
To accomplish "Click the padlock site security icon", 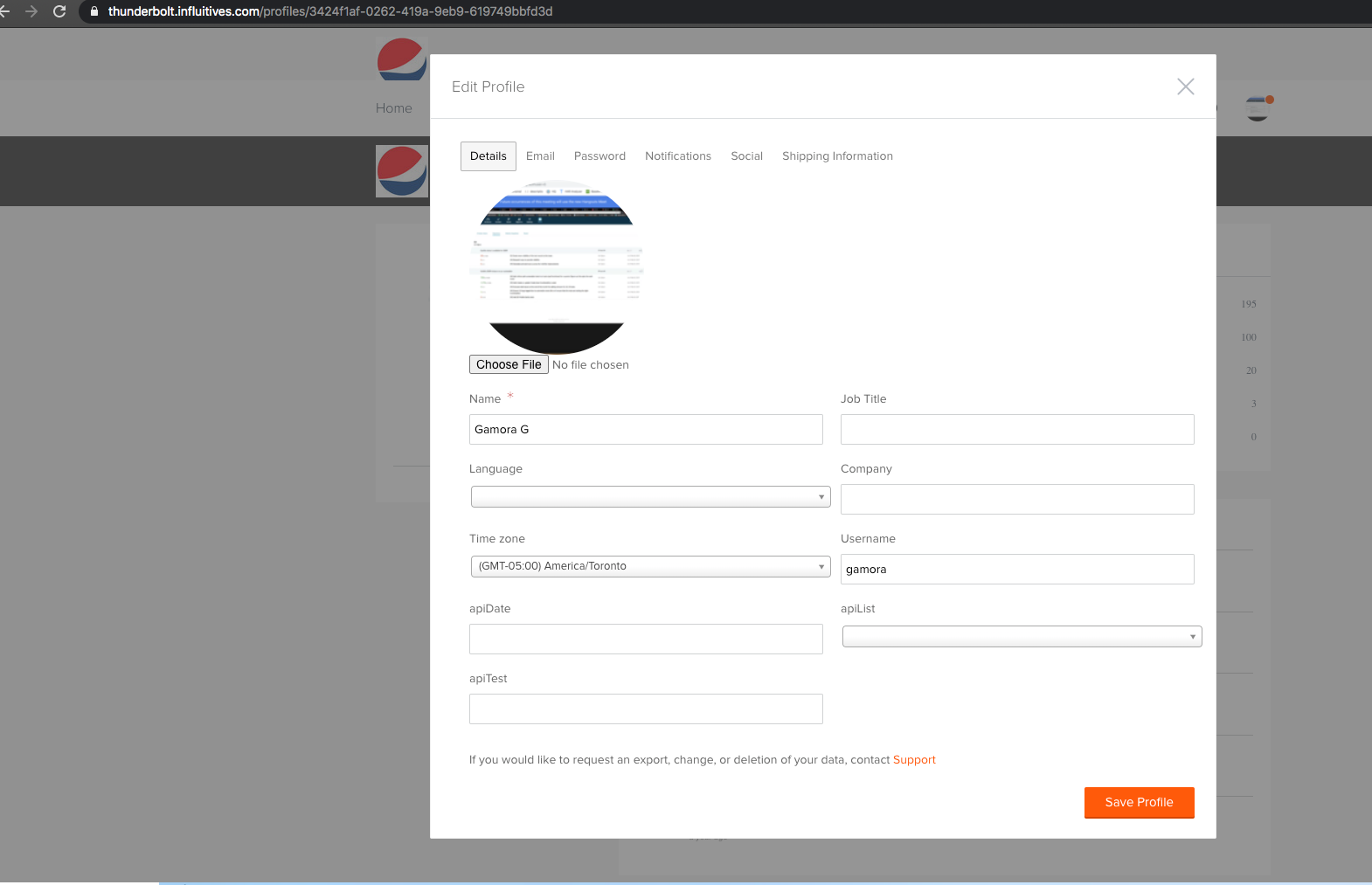I will coord(94,11).
